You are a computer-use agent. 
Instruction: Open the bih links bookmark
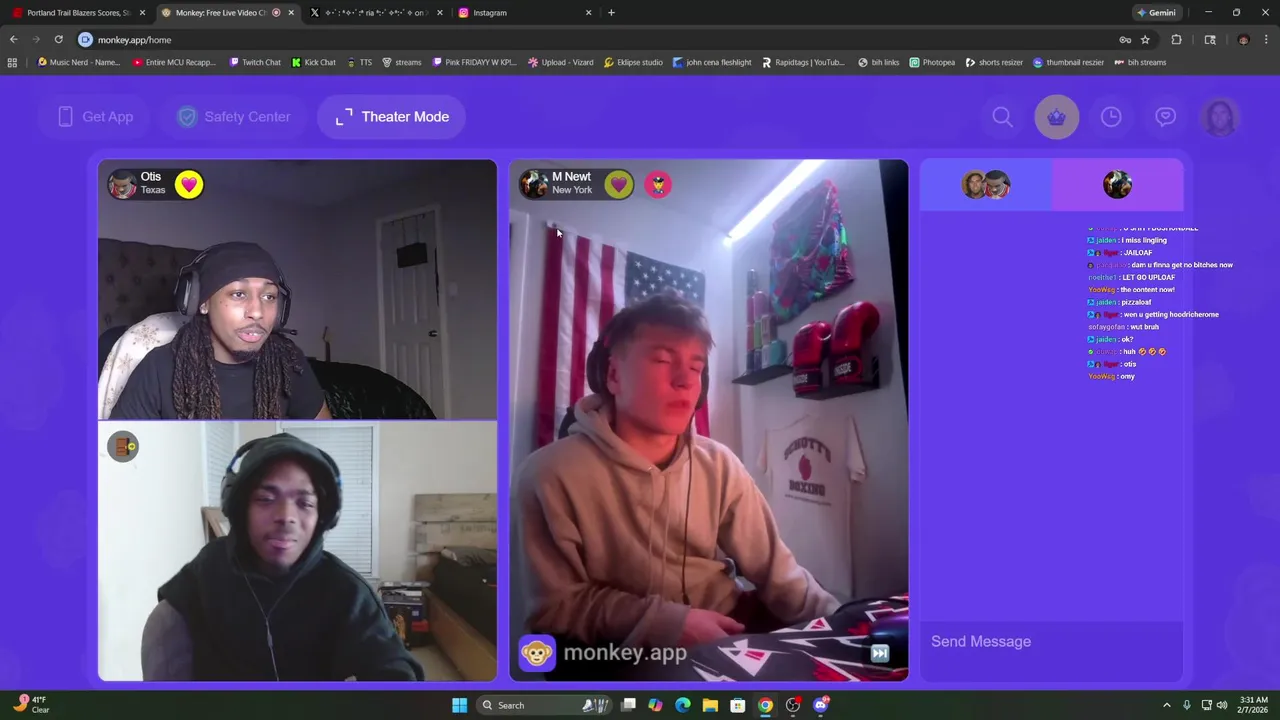[879, 62]
